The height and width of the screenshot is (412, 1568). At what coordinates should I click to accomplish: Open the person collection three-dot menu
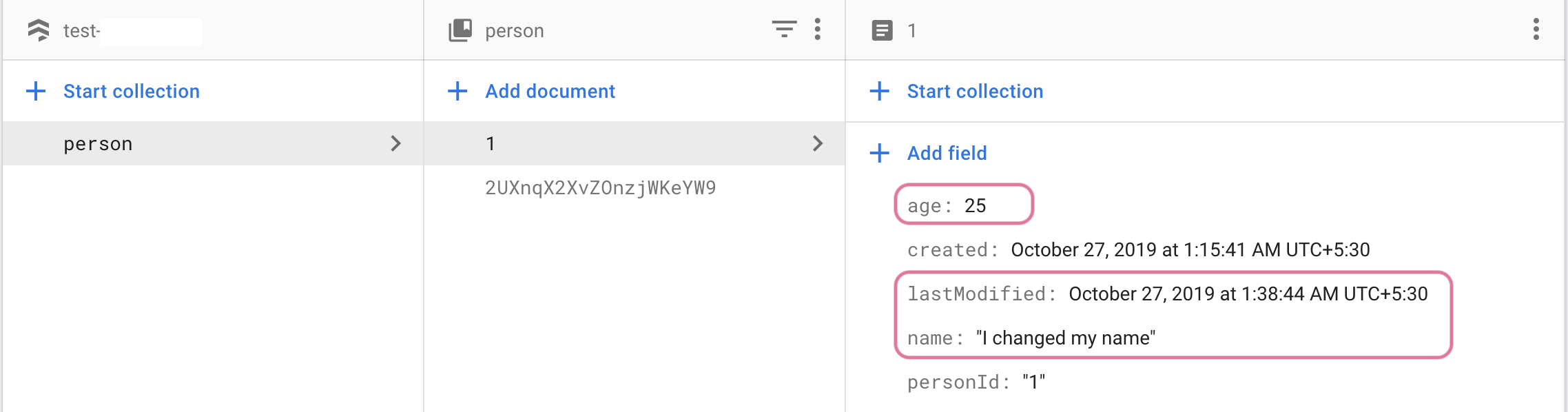pyautogui.click(x=818, y=29)
